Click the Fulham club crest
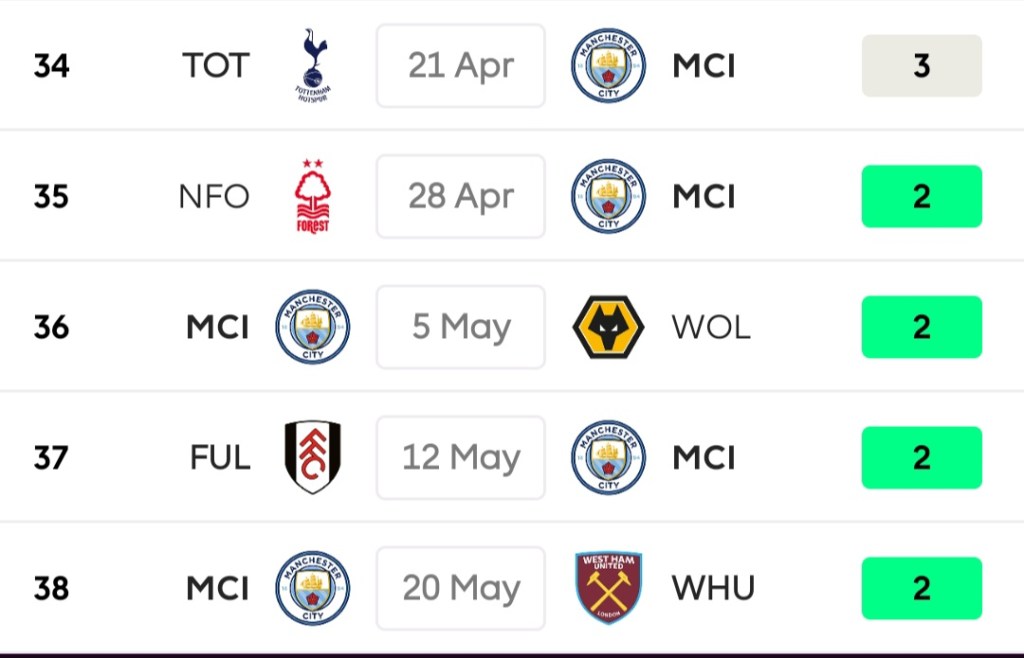Image resolution: width=1024 pixels, height=658 pixels. point(312,457)
